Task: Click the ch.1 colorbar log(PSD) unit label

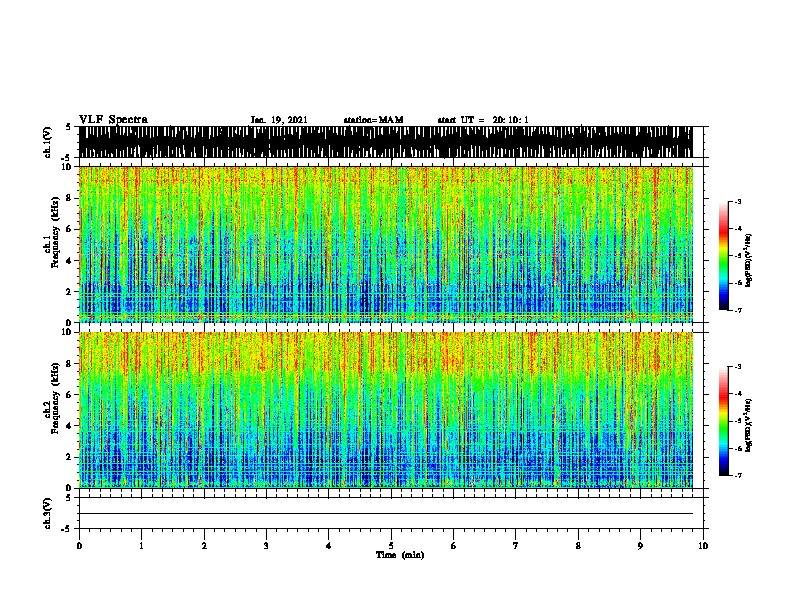Action: coord(749,260)
